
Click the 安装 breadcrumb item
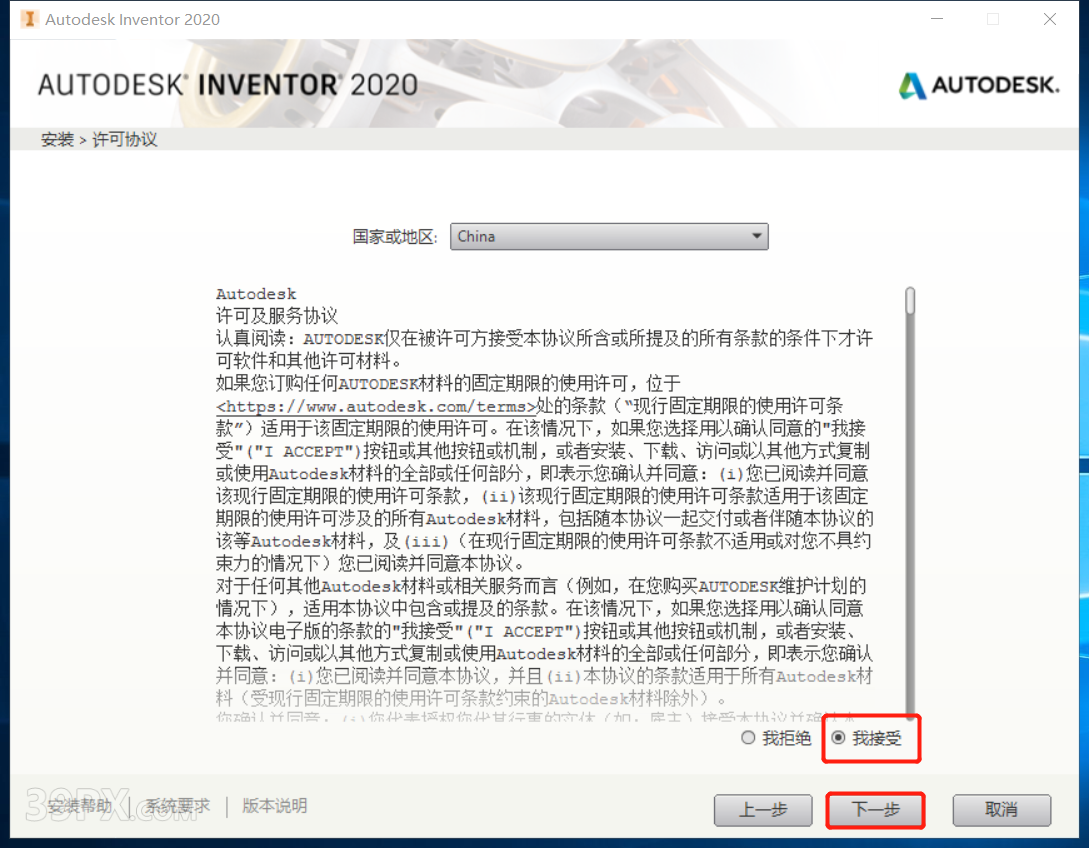pos(57,140)
